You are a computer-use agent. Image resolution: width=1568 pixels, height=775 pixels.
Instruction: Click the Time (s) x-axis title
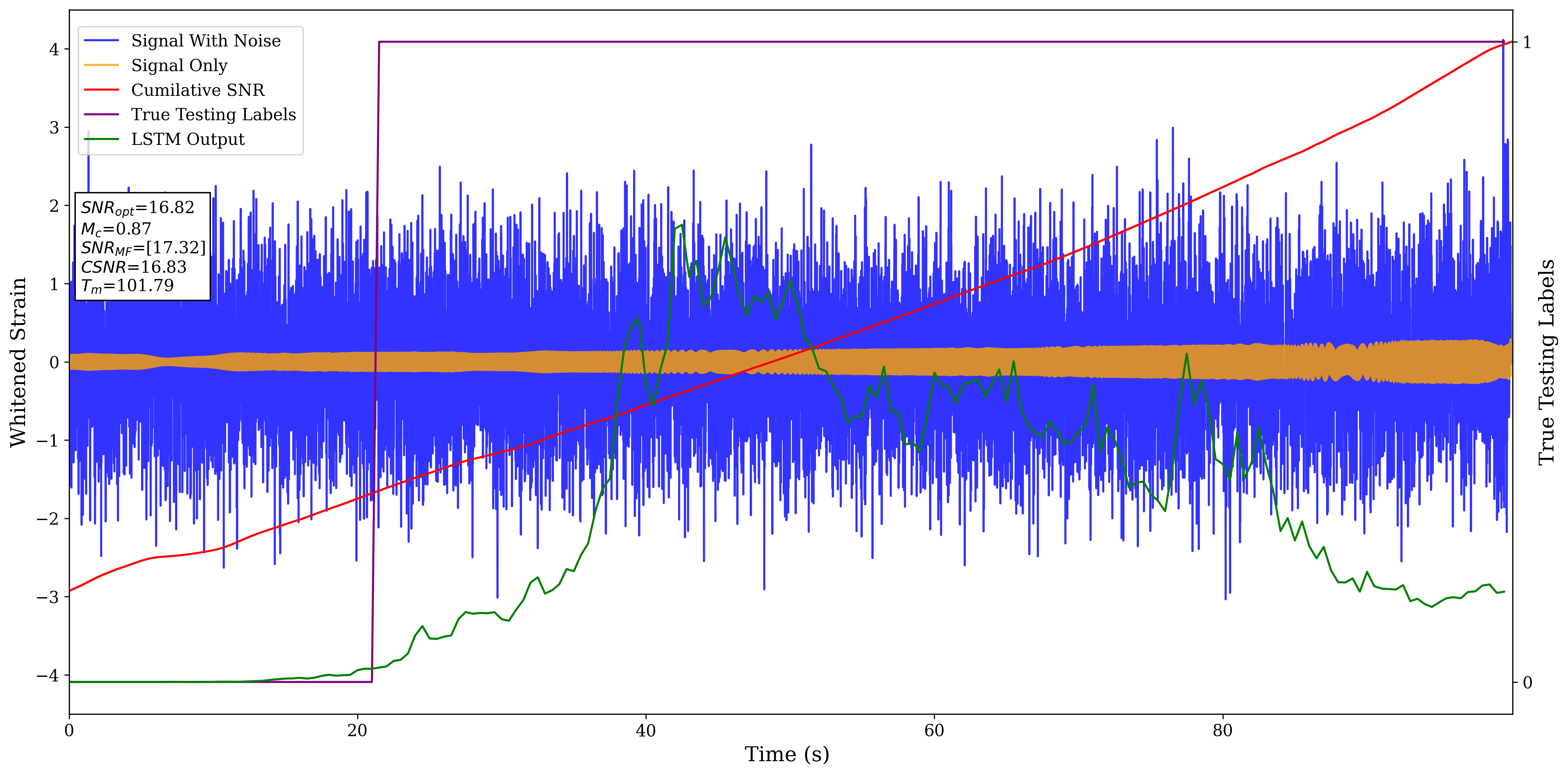point(786,754)
